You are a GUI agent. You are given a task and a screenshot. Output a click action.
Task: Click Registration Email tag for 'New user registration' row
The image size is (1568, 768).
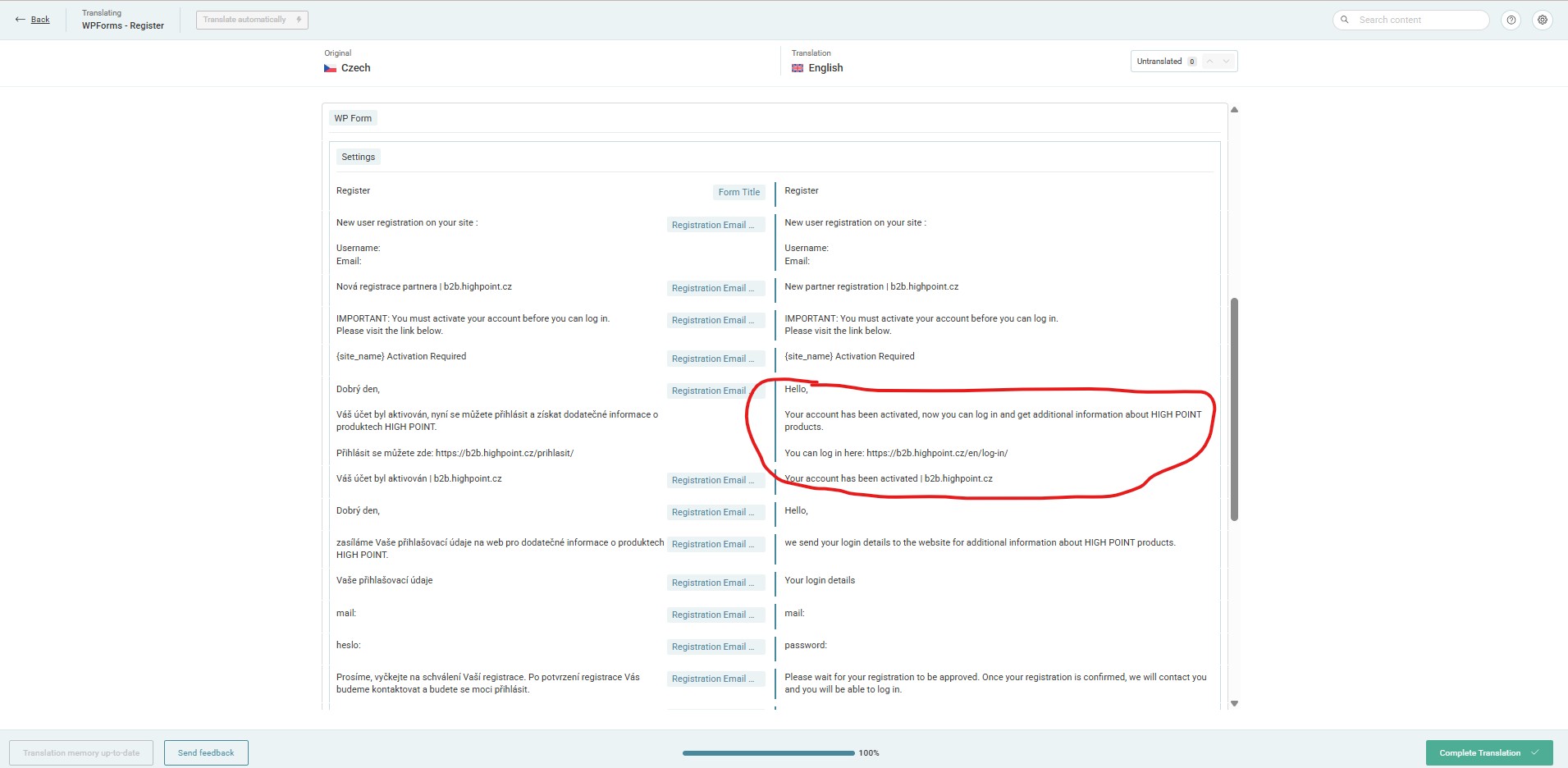pos(715,225)
